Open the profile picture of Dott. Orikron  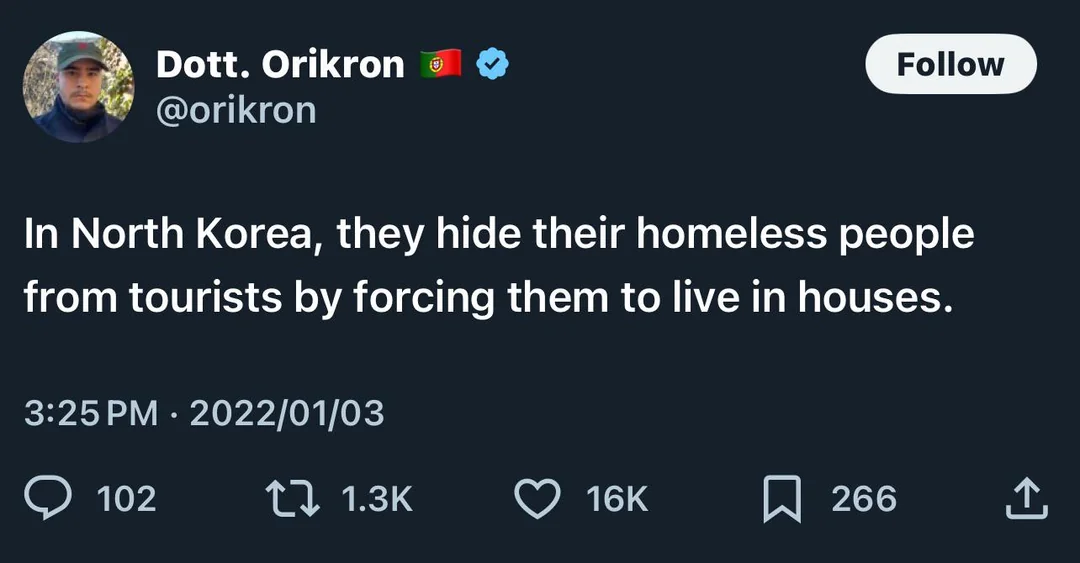pyautogui.click(x=78, y=86)
